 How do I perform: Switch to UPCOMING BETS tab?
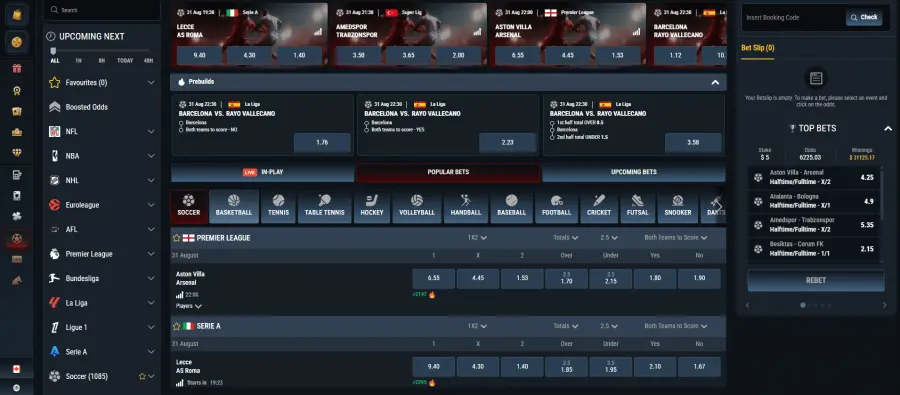tap(634, 172)
